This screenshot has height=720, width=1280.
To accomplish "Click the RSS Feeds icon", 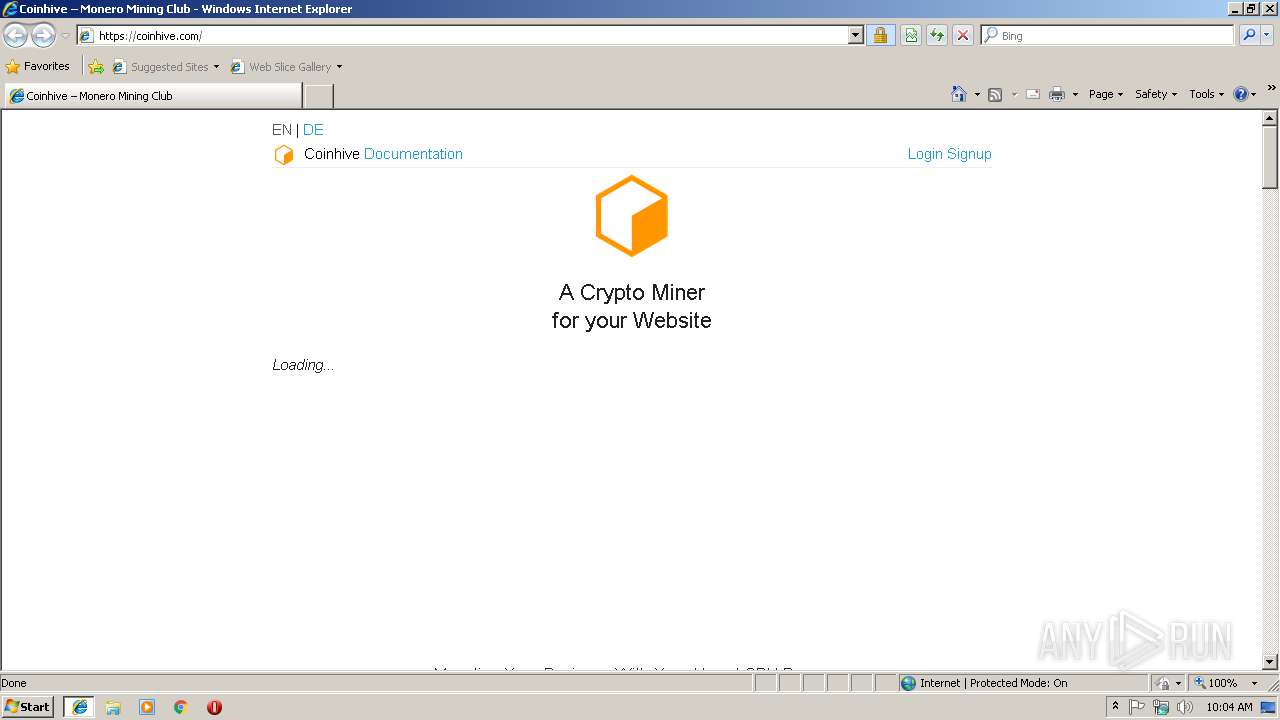I will point(995,94).
